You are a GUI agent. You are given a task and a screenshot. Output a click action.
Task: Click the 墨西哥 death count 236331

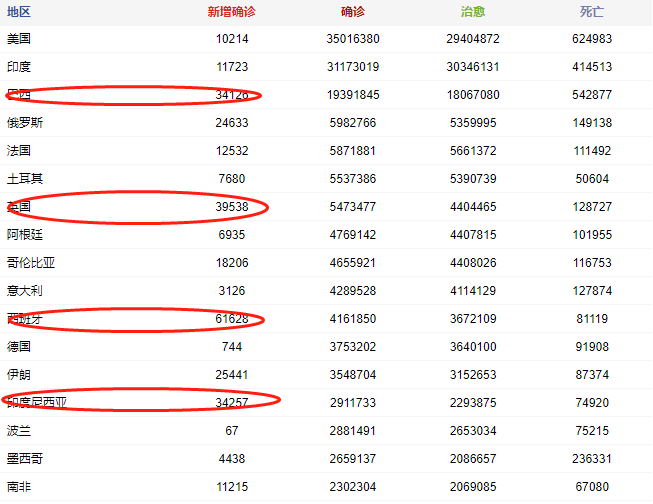click(x=593, y=459)
